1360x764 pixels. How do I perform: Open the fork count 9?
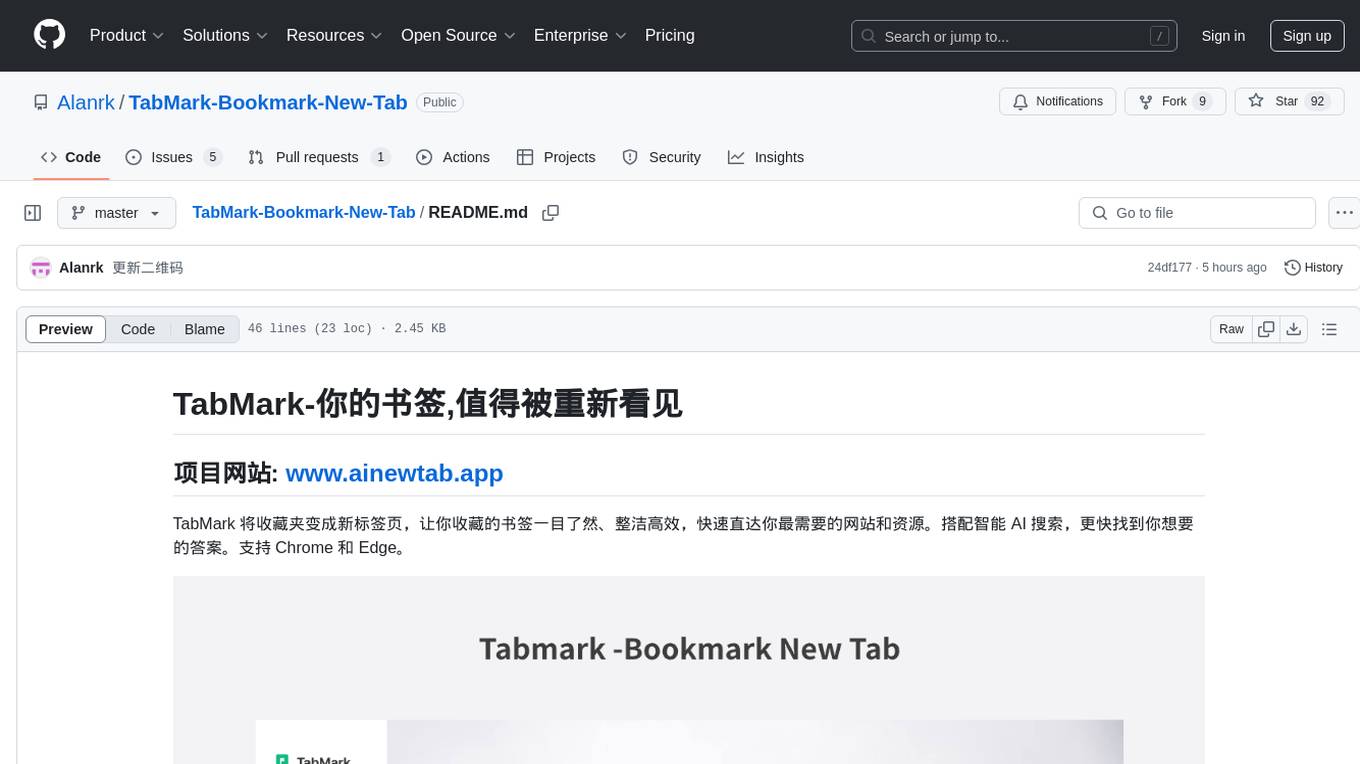[1202, 101]
